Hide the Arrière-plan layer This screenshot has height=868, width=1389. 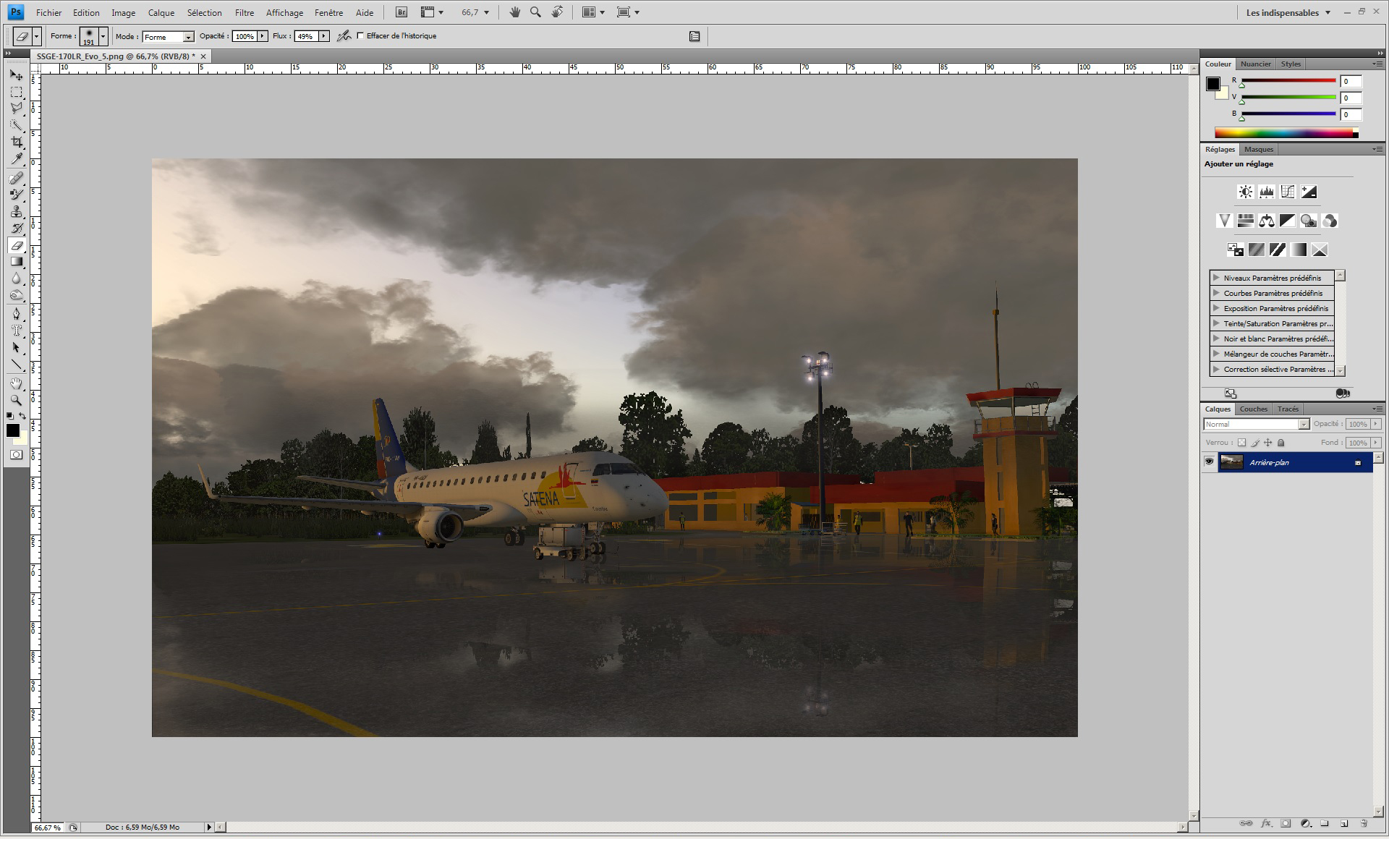pos(1209,461)
